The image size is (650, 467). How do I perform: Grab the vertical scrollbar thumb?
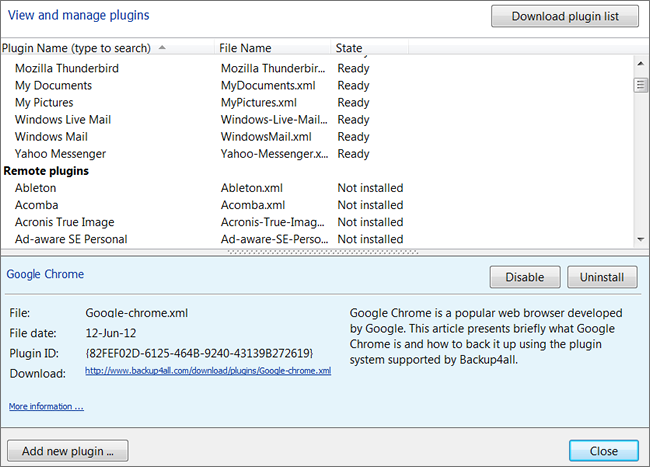[640, 85]
